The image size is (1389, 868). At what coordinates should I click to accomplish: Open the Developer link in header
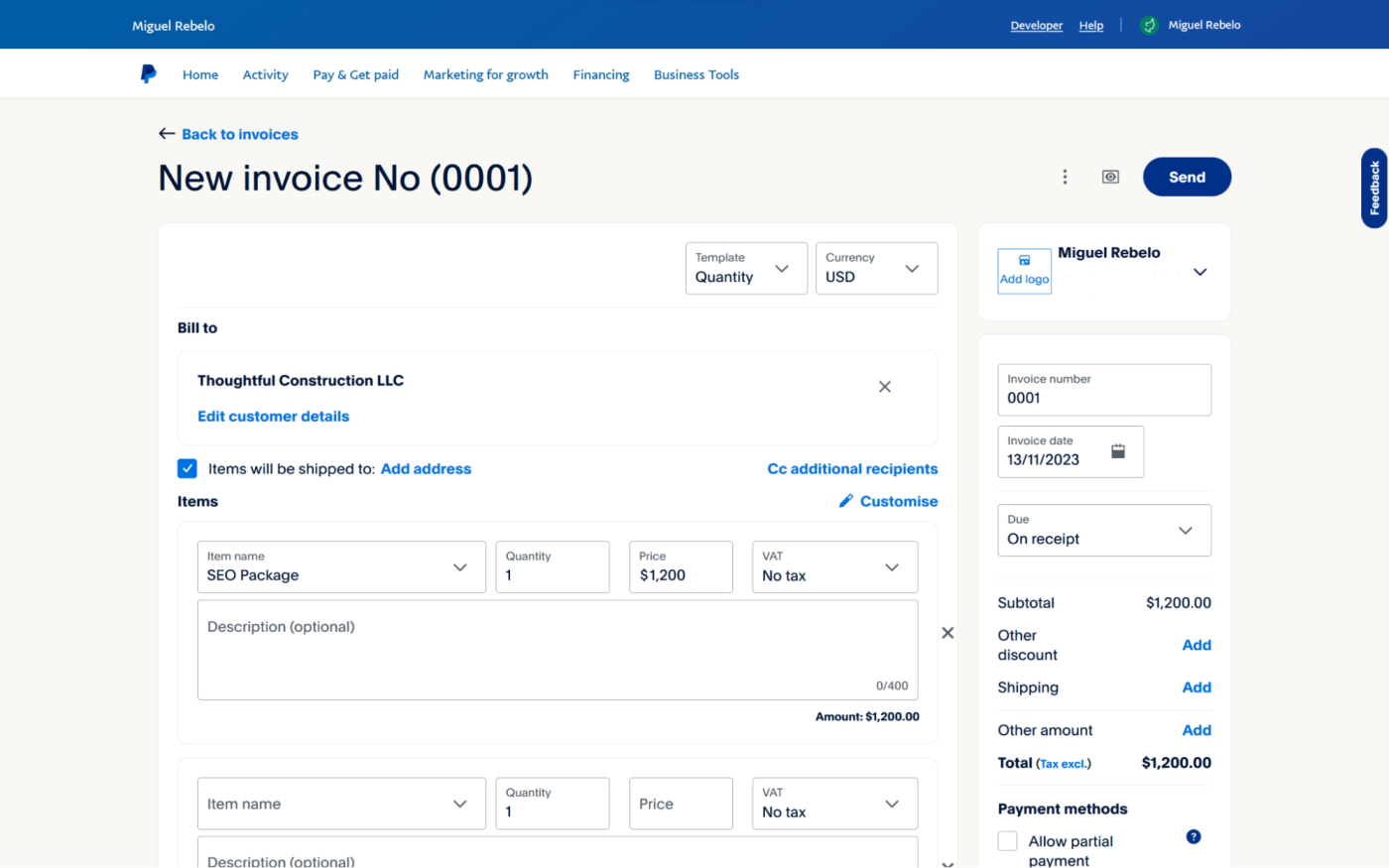tap(1037, 26)
